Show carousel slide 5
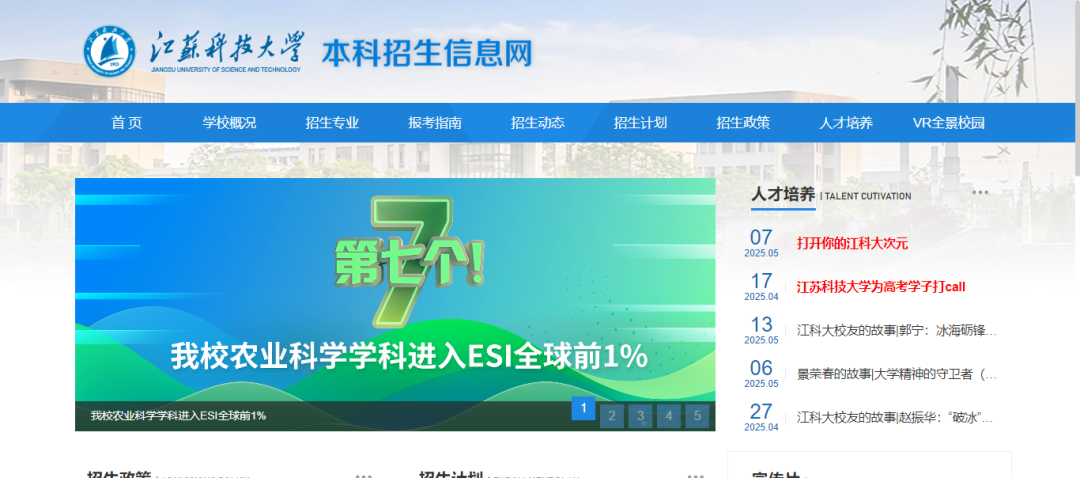 [696, 416]
